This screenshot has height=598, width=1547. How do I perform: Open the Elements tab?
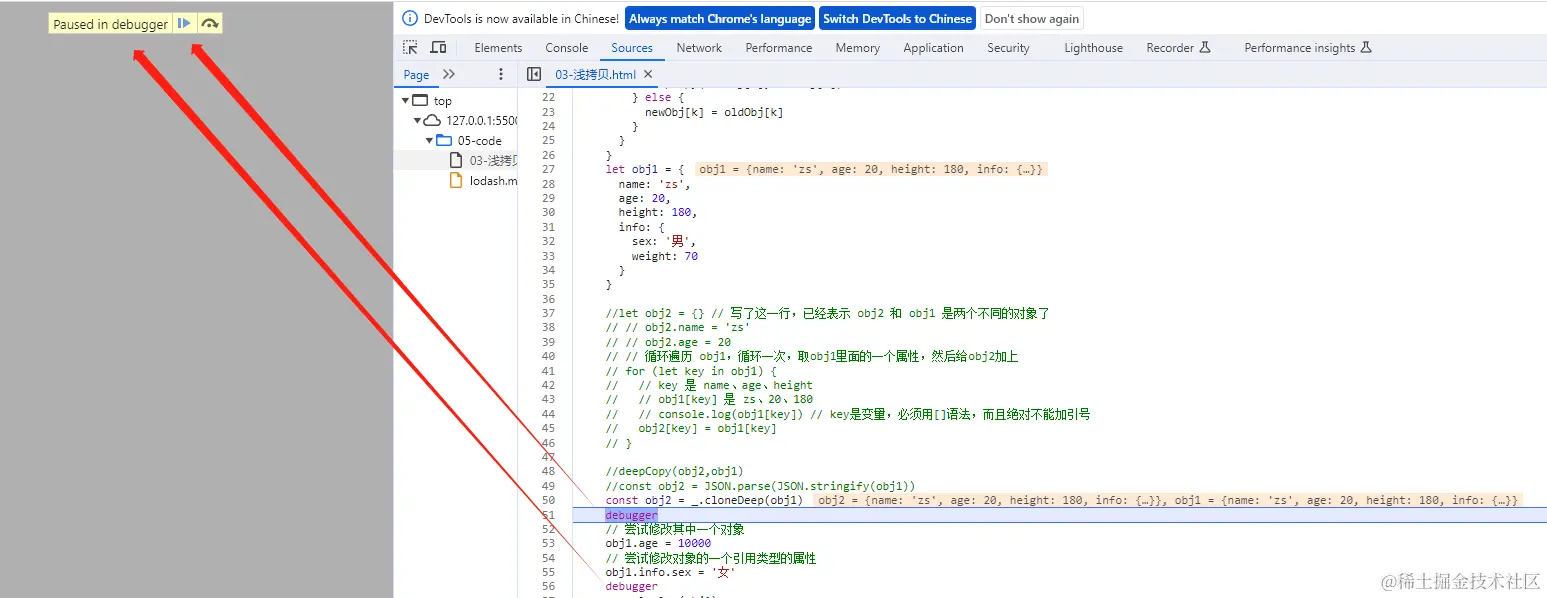pos(498,48)
